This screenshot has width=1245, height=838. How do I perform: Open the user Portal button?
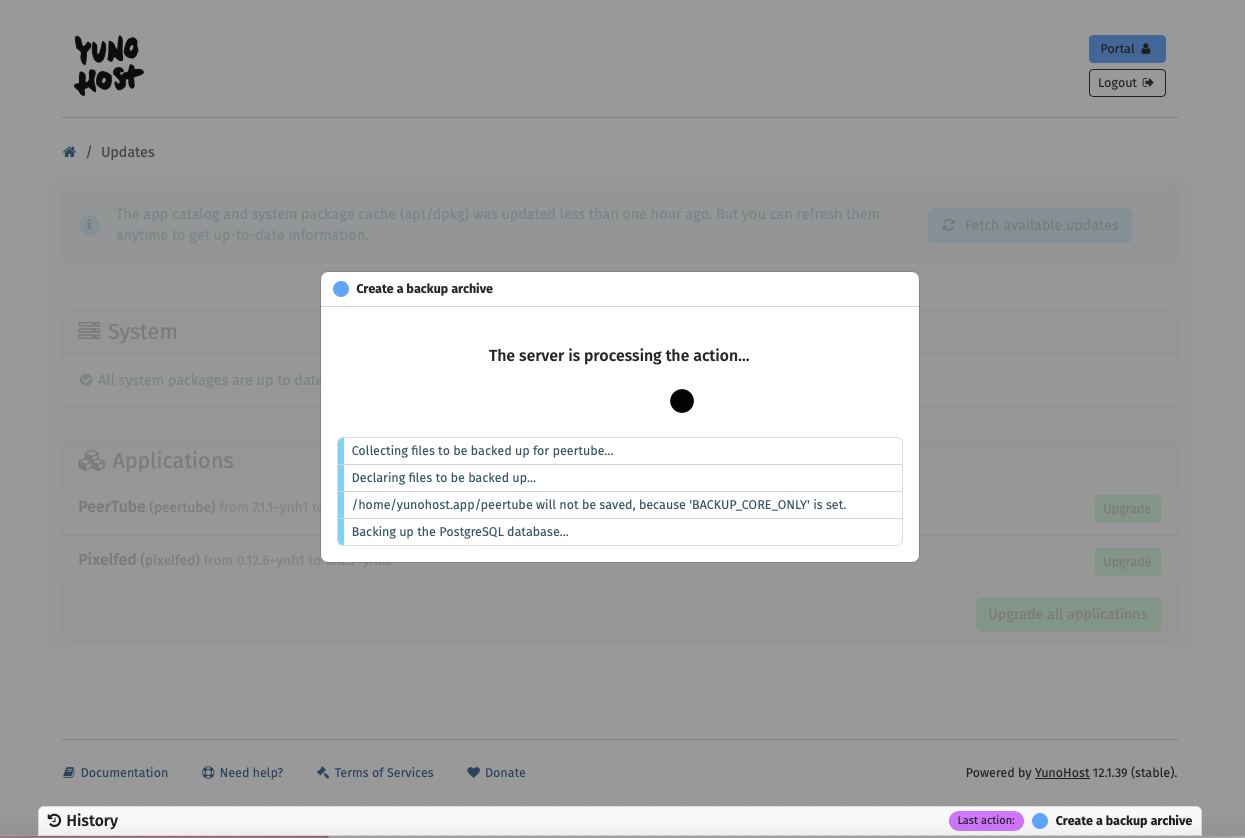coord(1126,49)
